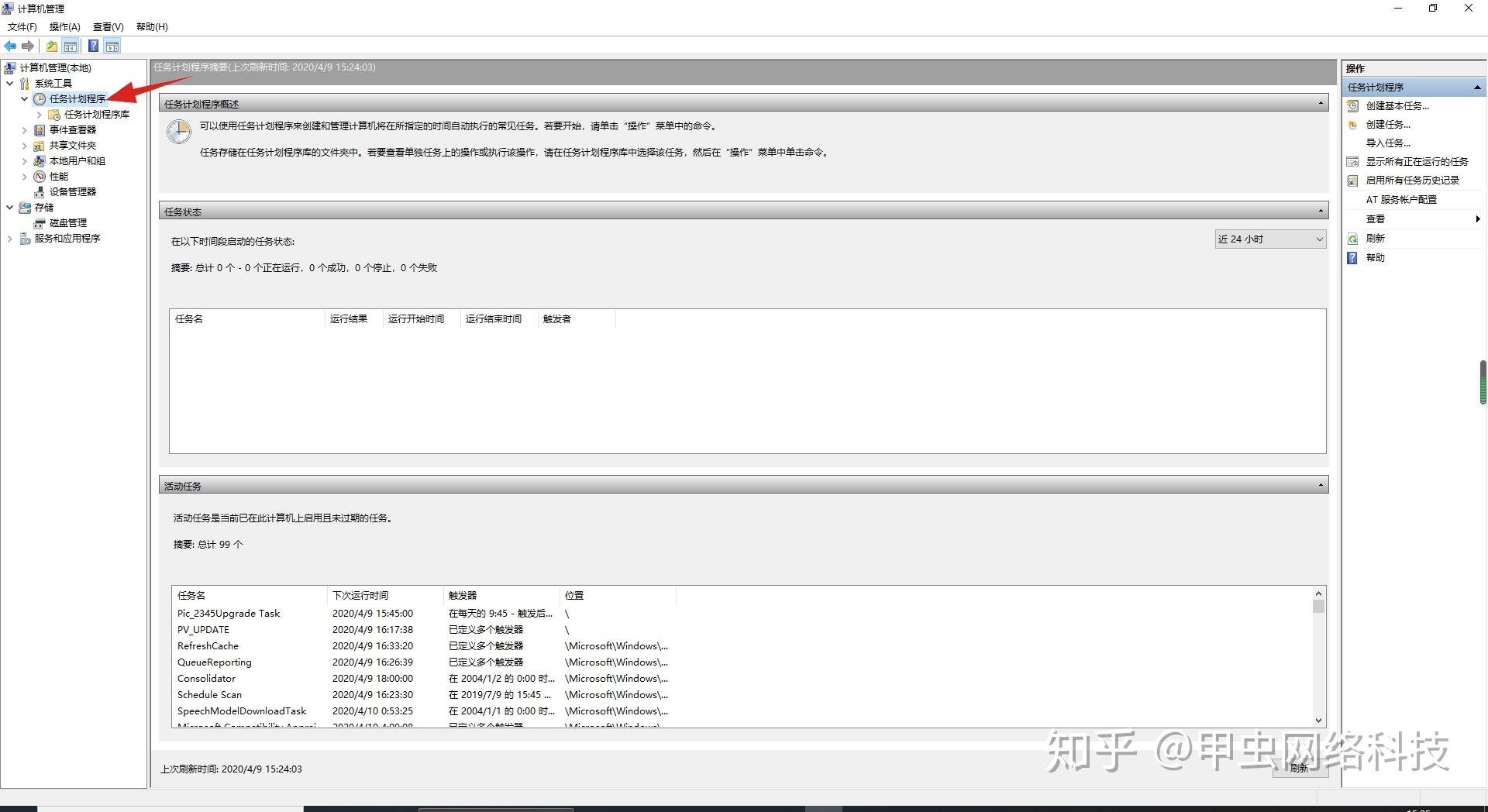1488x812 pixels.
Task: Open the 查看(V) menu
Action: [x=108, y=27]
